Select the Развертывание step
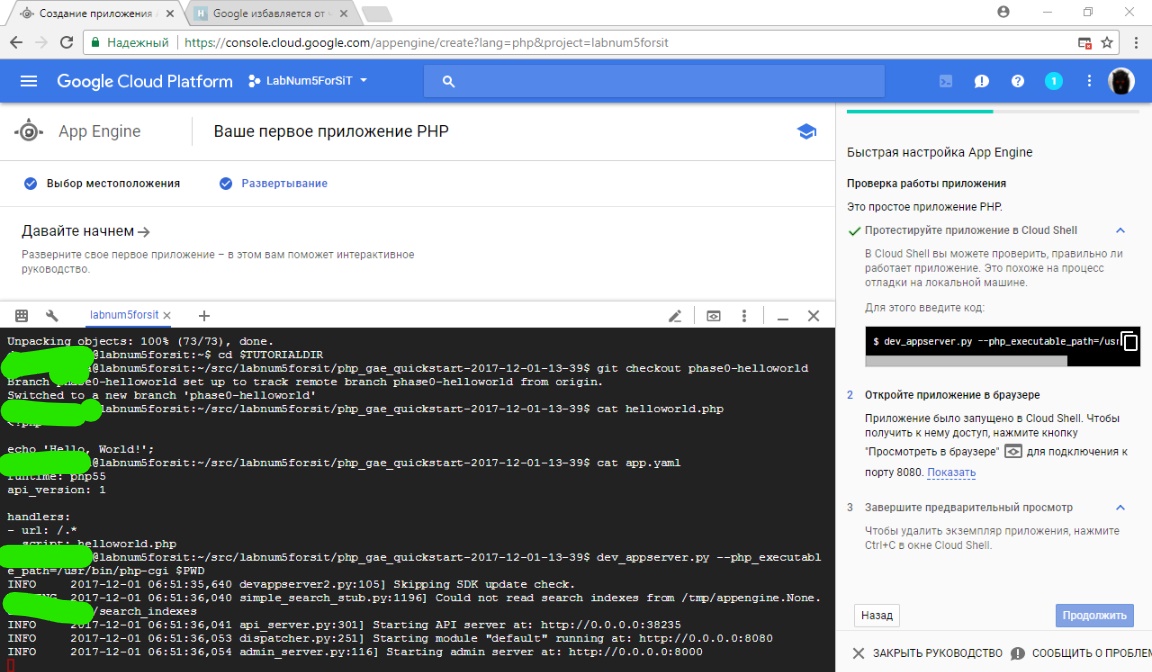 pyautogui.click(x=273, y=184)
